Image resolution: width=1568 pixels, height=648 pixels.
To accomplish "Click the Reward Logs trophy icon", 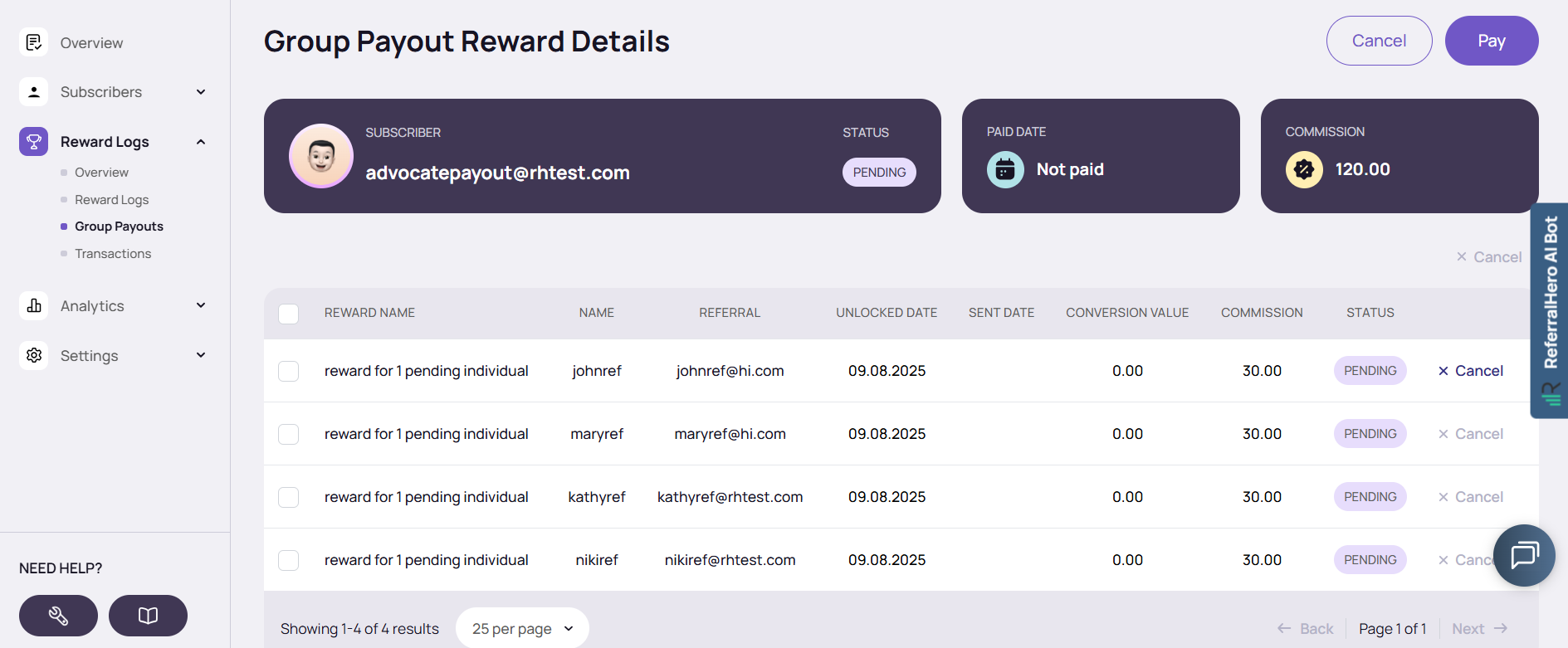I will pyautogui.click(x=33, y=142).
